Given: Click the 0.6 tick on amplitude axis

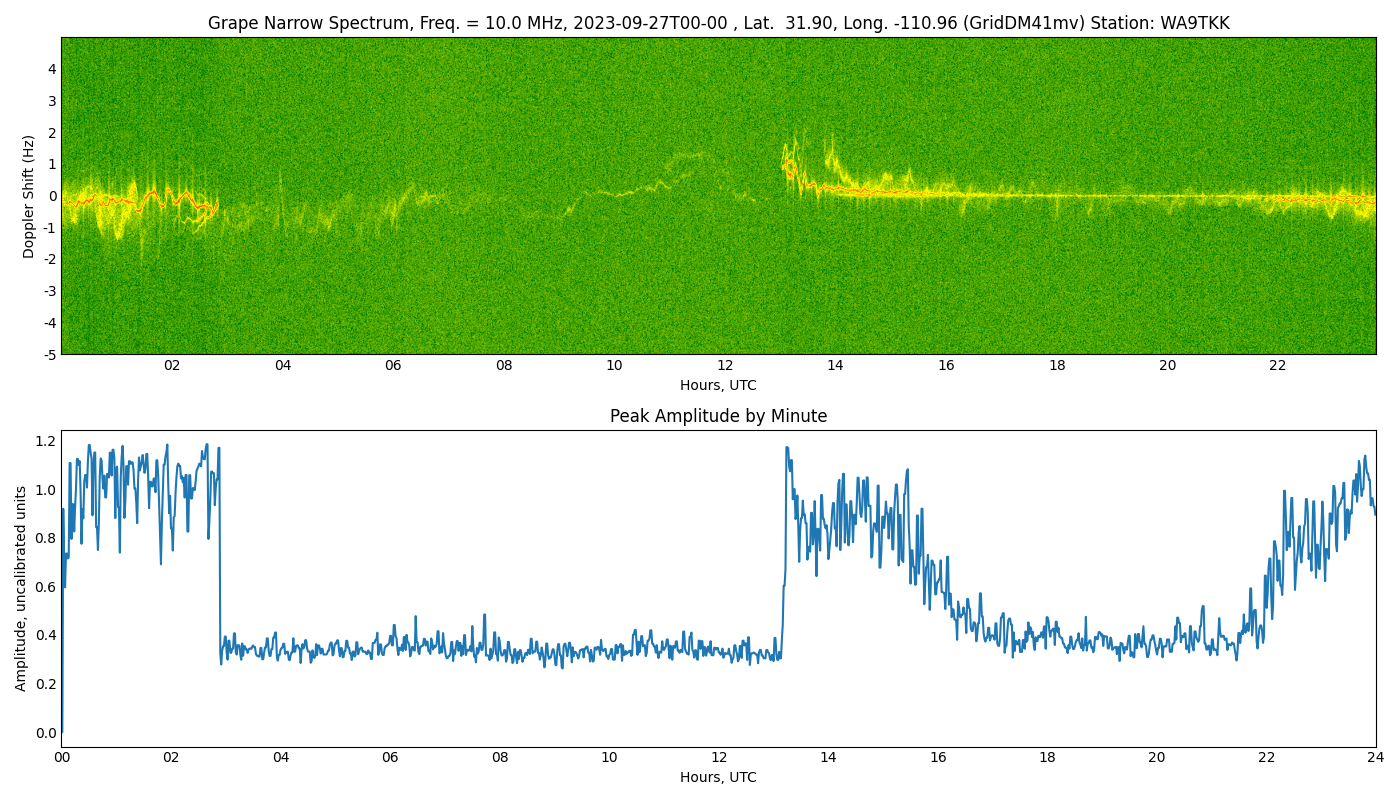Looking at the screenshot, I should pyautogui.click(x=46, y=587).
